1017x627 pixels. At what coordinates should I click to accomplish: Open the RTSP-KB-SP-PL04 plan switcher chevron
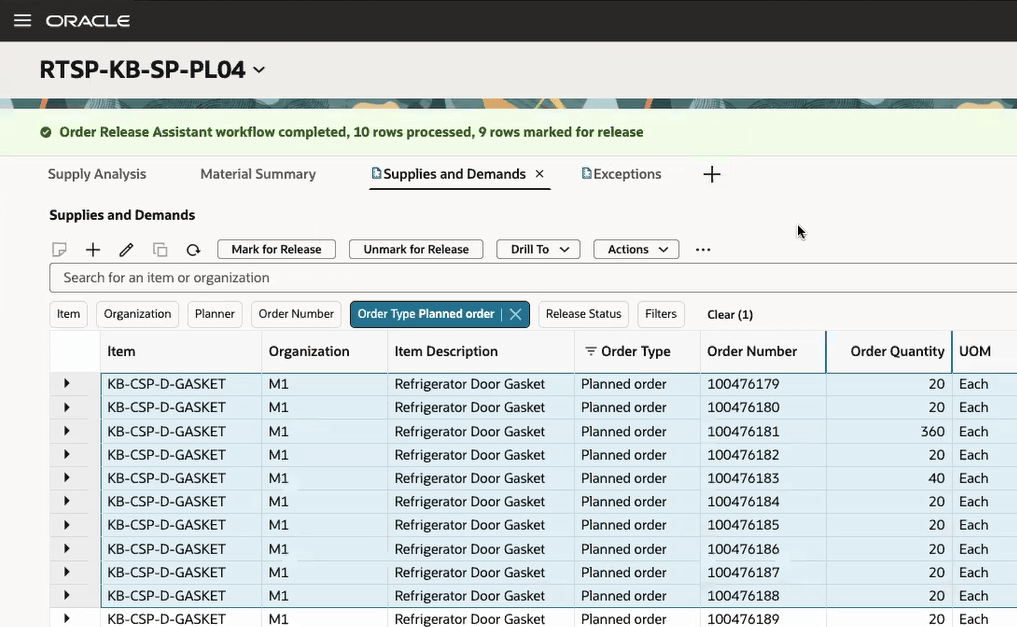pos(258,70)
